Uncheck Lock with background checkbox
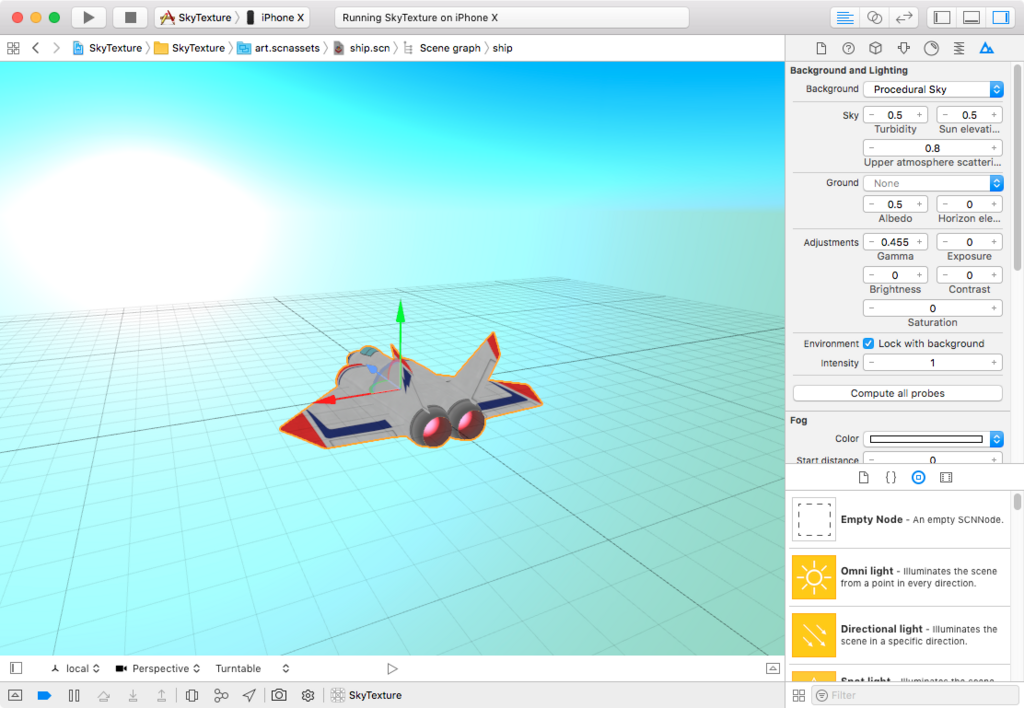This screenshot has height=708, width=1024. 869,344
